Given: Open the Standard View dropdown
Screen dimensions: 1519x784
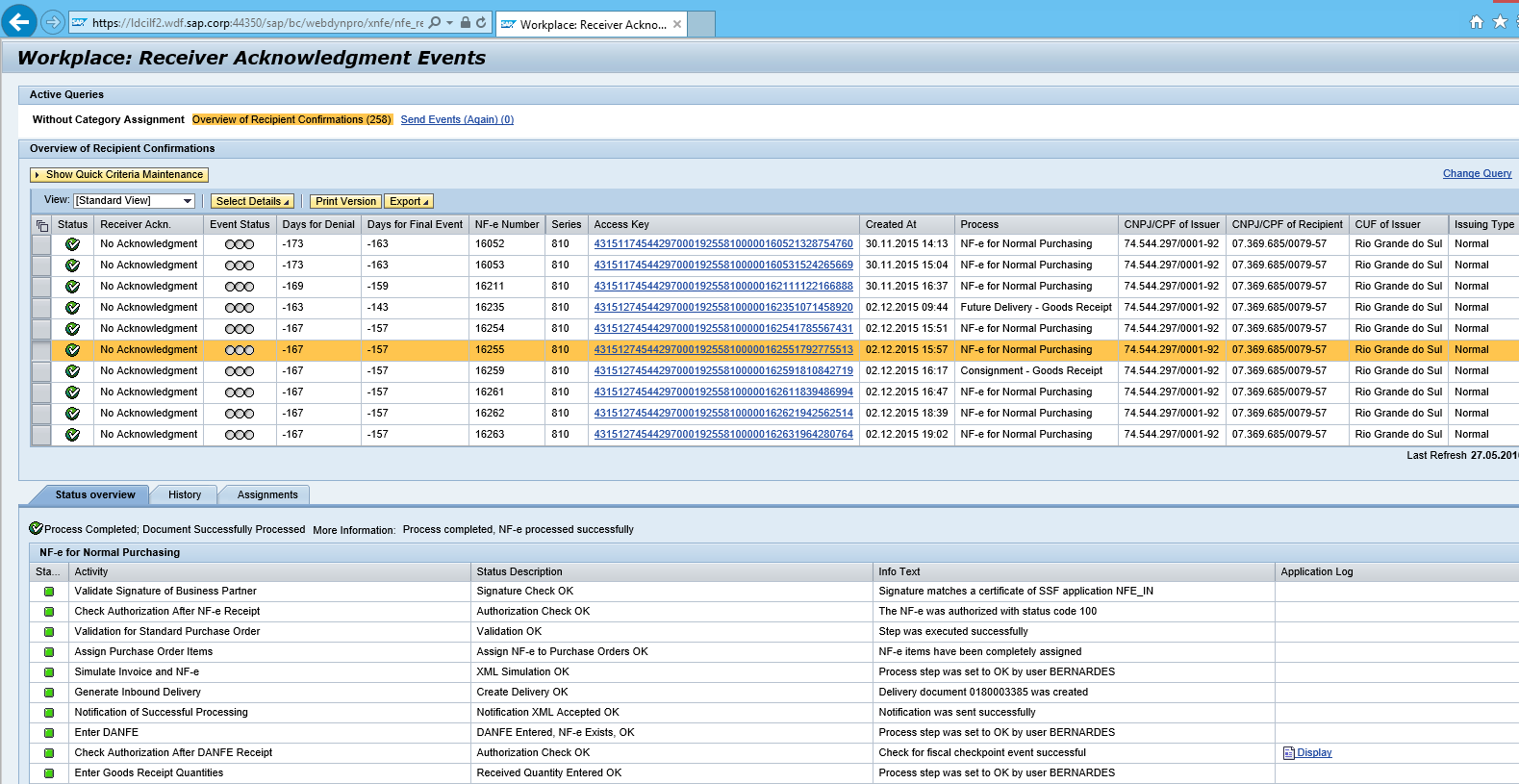Looking at the screenshot, I should tap(135, 201).
